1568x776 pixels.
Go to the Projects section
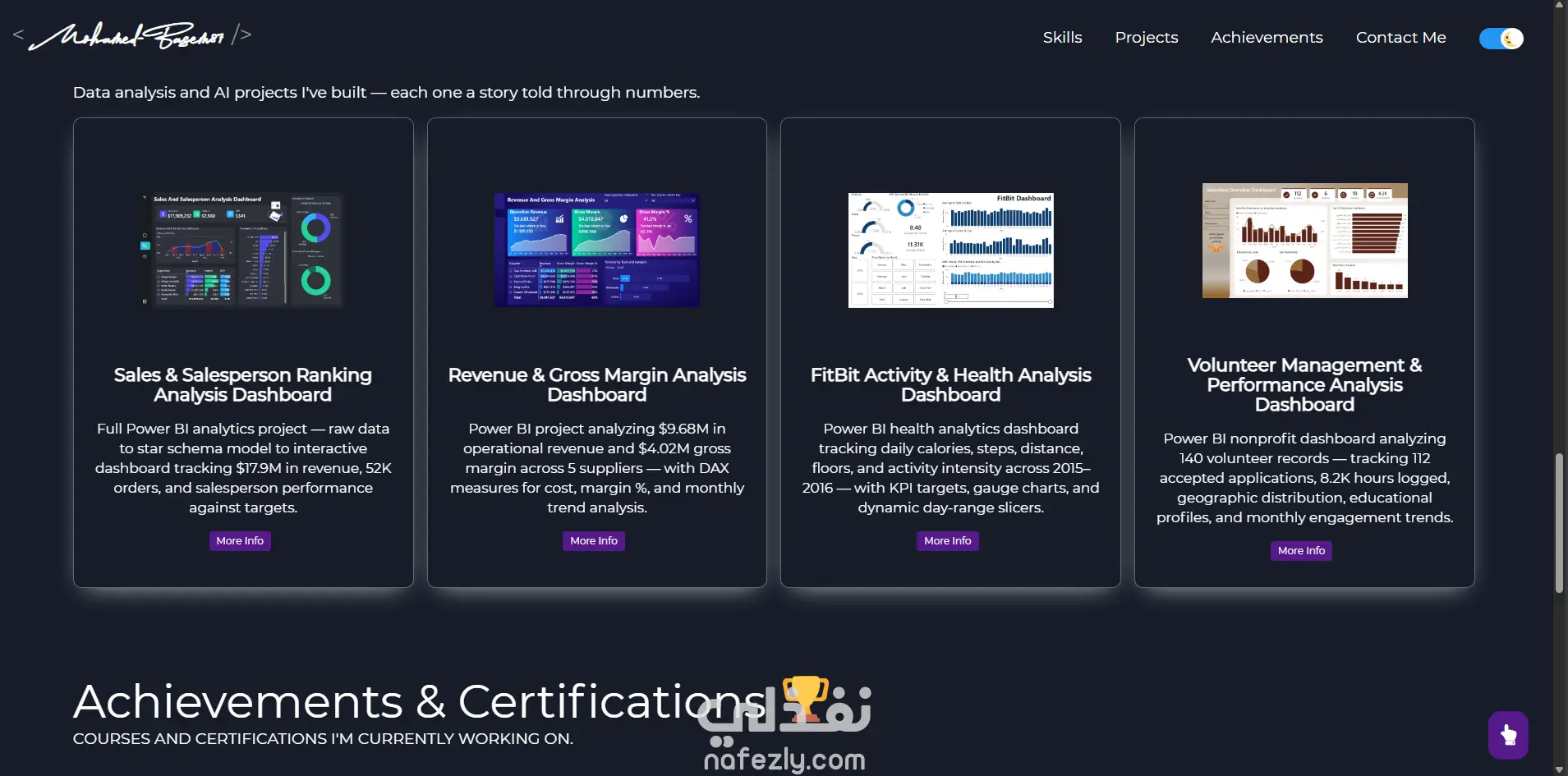tap(1146, 38)
